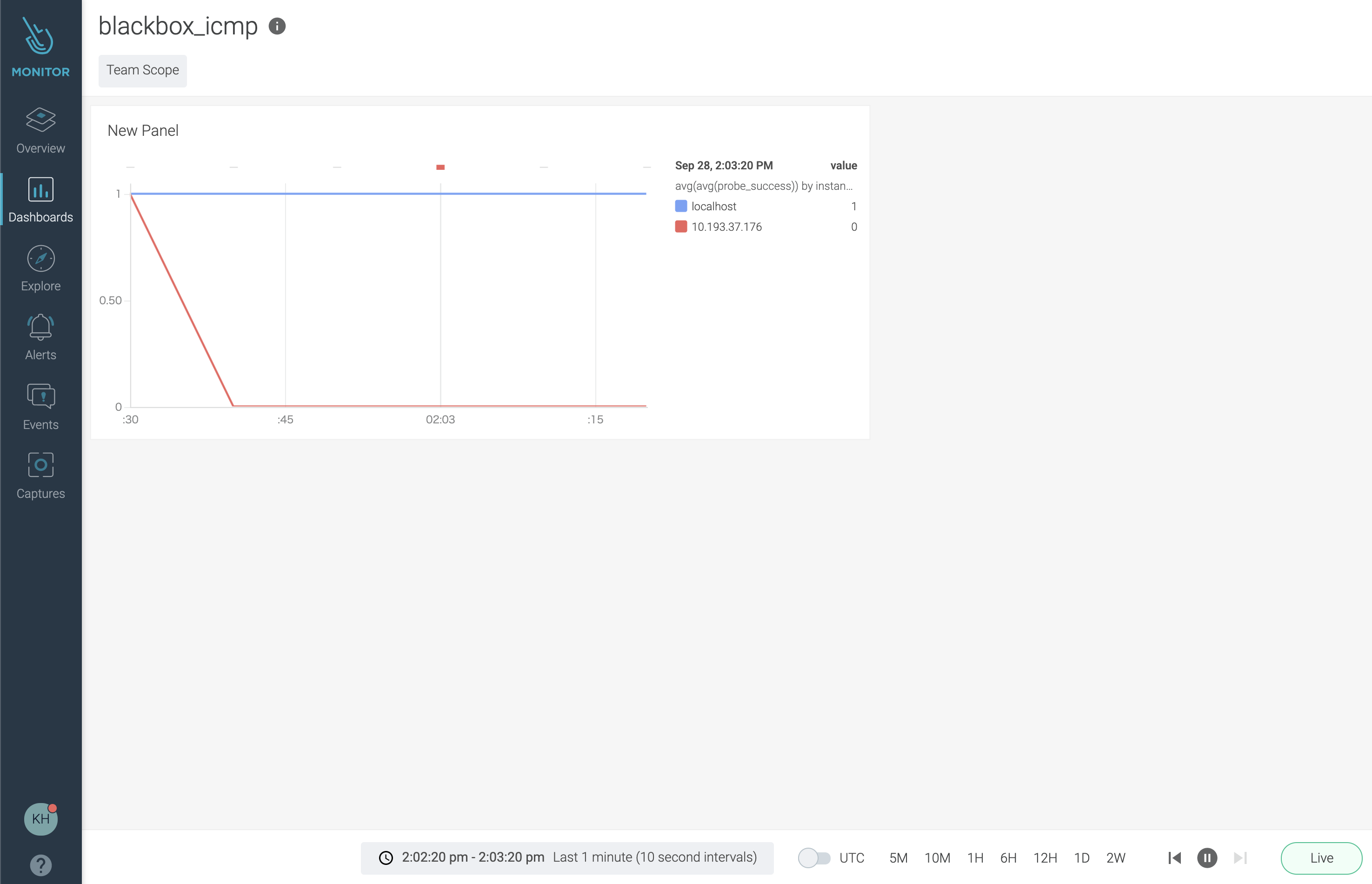1372x884 pixels.
Task: Select the 5M time preset
Action: [898, 857]
